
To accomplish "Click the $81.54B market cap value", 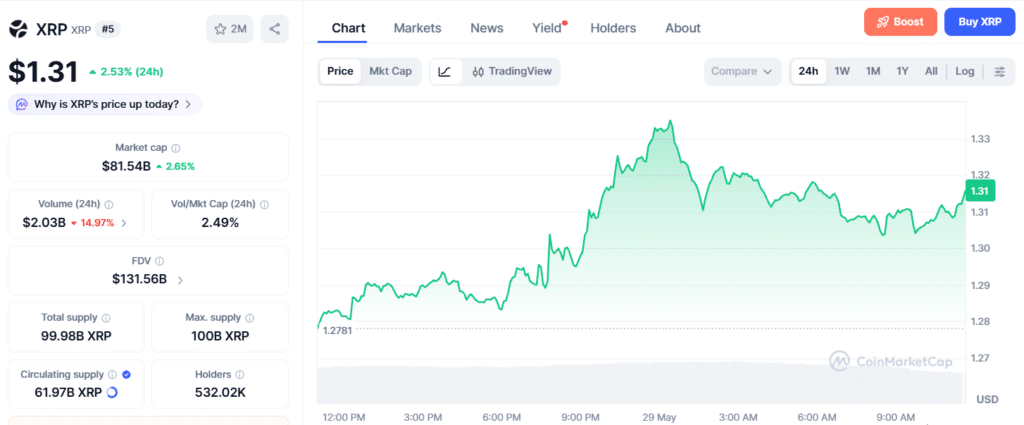I will (126, 166).
